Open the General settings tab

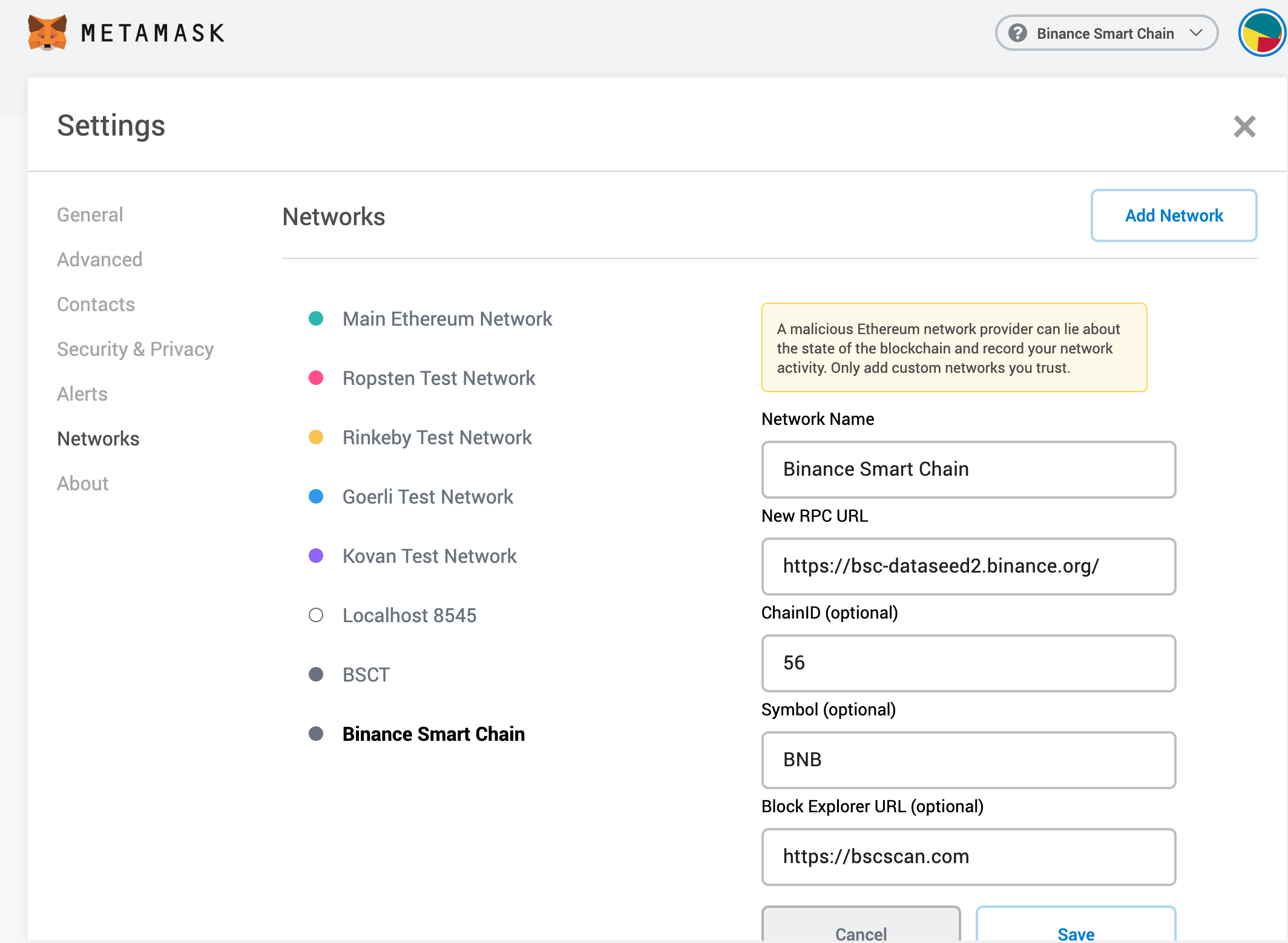pos(90,215)
